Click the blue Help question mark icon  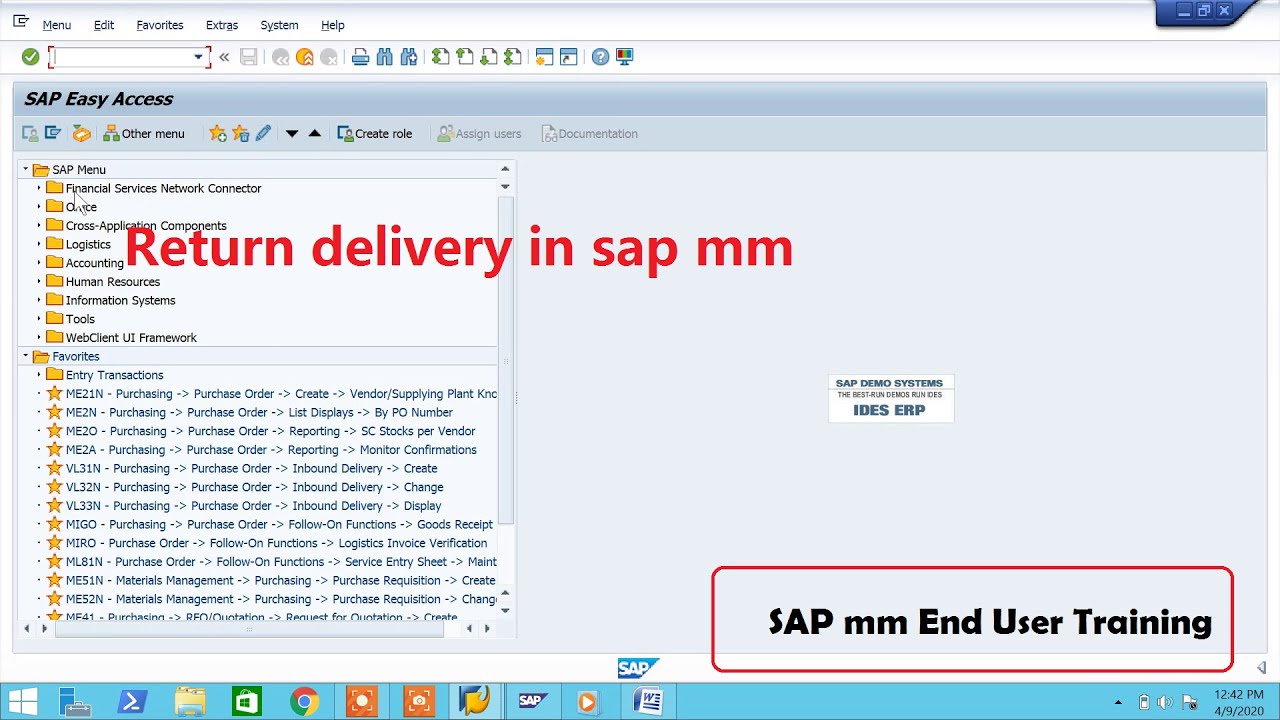(x=600, y=57)
